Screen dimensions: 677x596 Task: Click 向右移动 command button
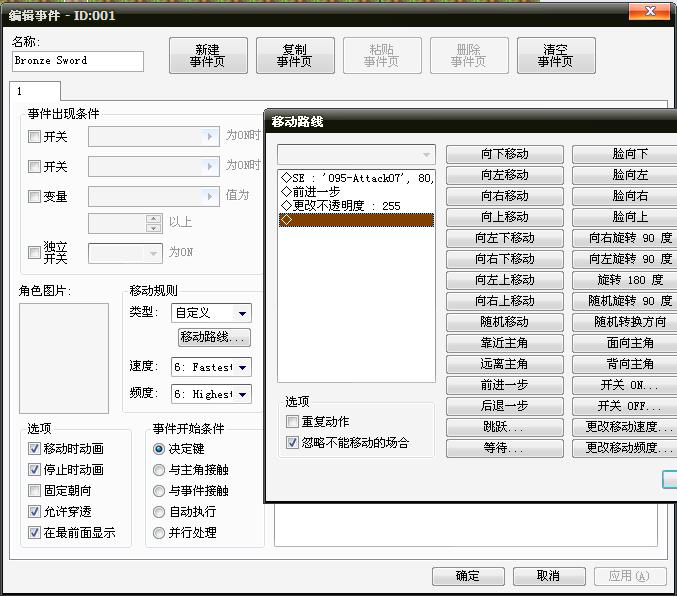pos(505,196)
